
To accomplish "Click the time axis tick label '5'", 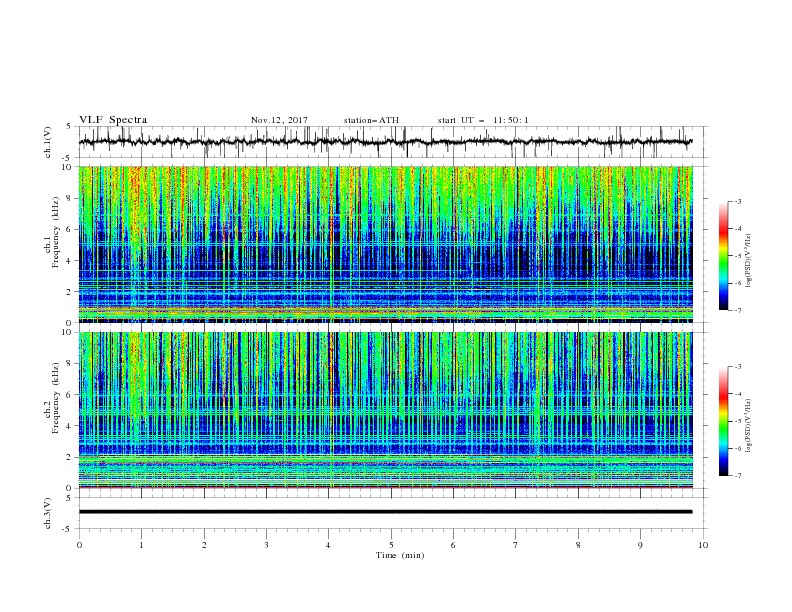I will point(391,545).
